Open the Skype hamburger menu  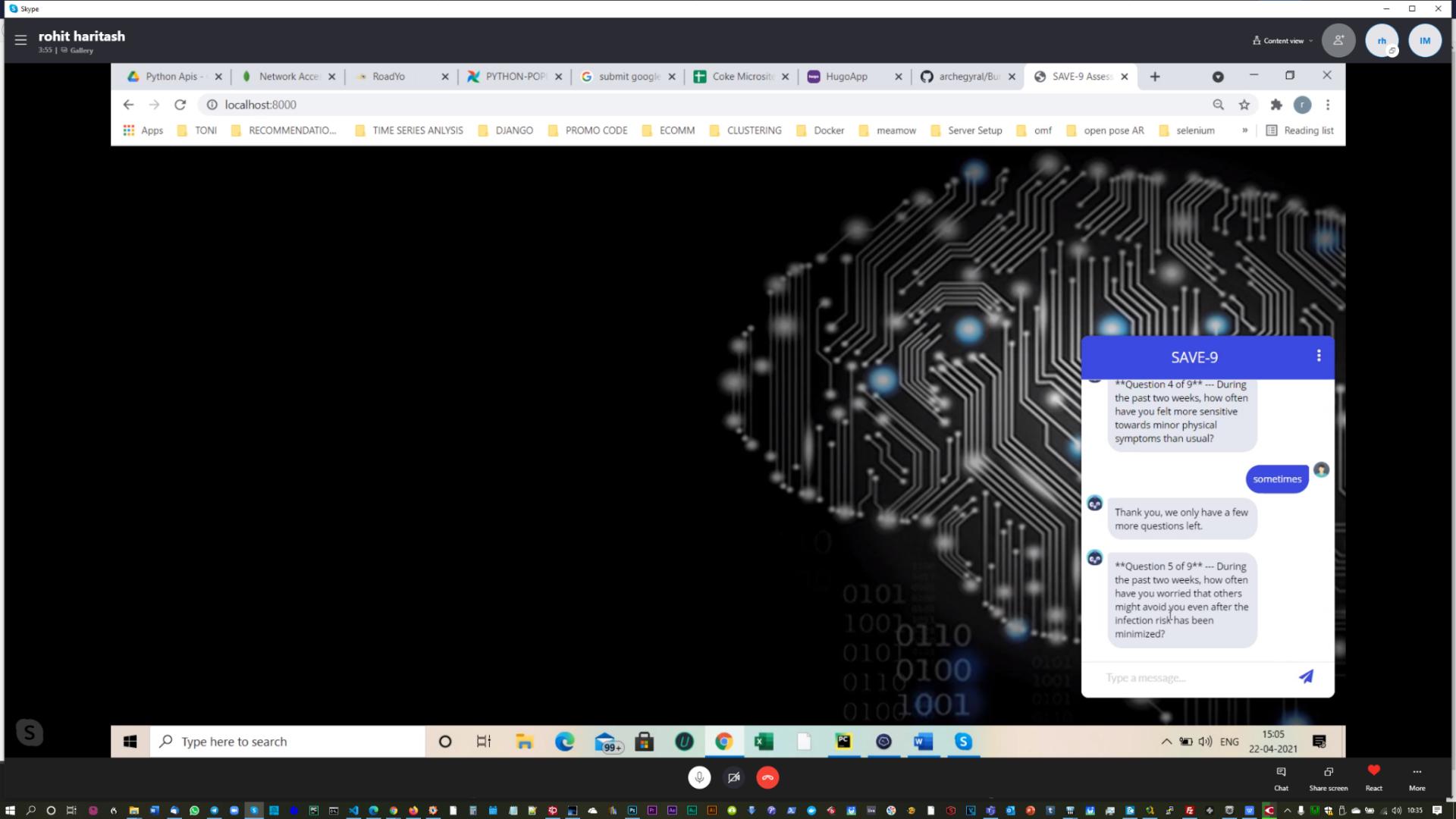pyautogui.click(x=20, y=39)
